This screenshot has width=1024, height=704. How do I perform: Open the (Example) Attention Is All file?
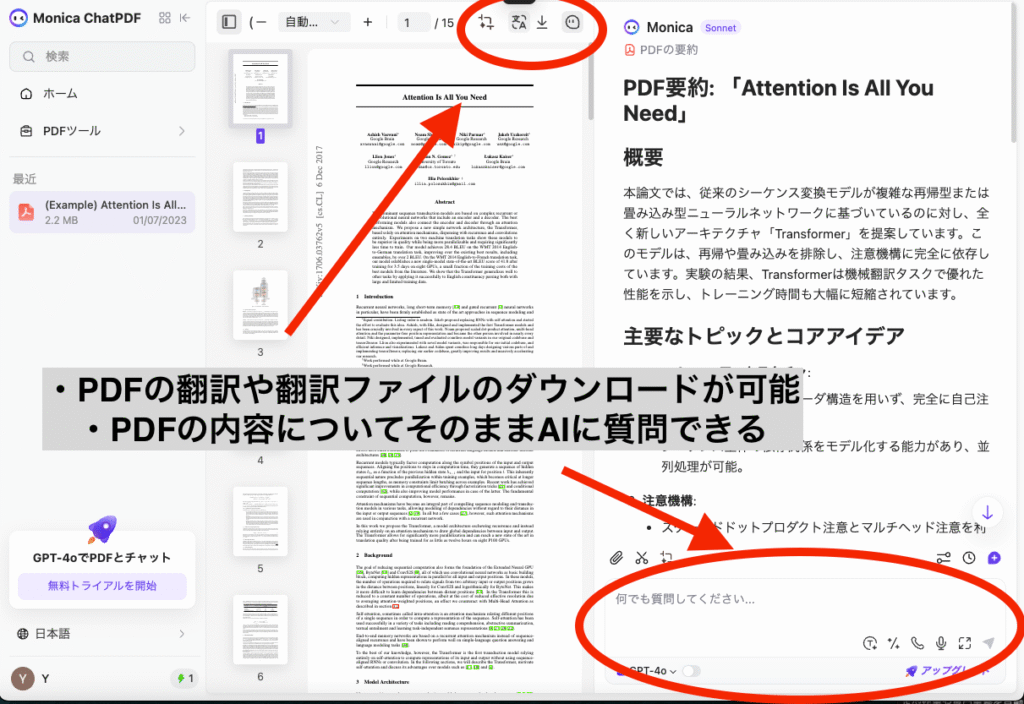tap(102, 212)
